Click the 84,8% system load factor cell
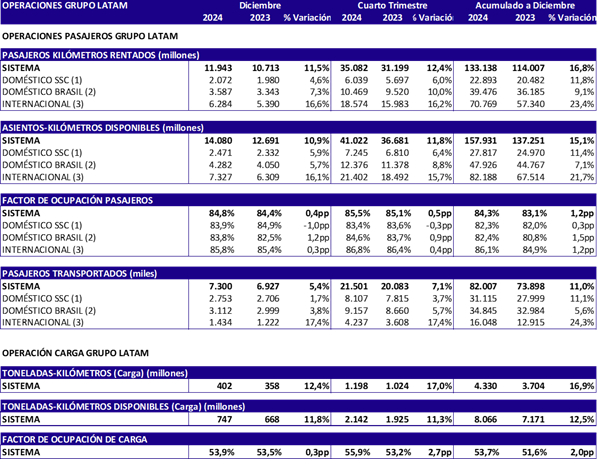 [221, 214]
